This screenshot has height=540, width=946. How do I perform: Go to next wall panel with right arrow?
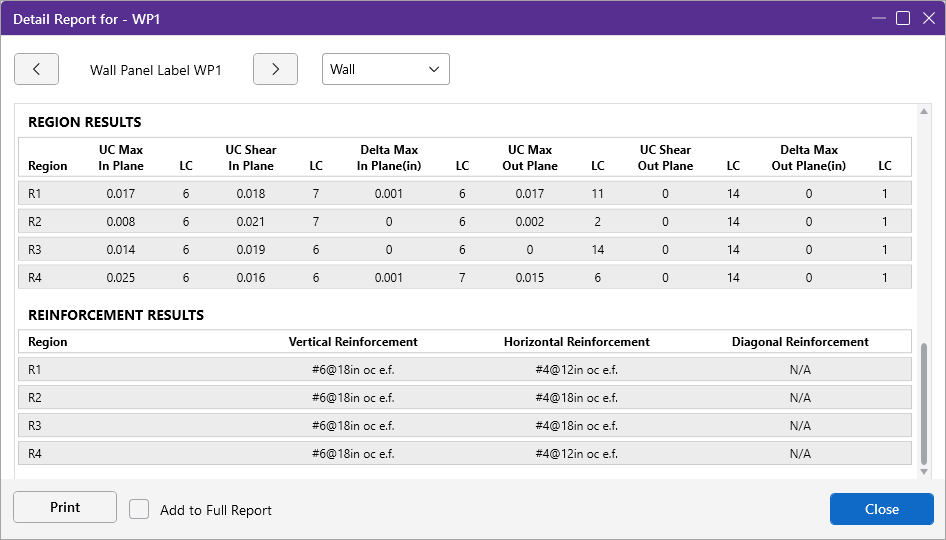click(275, 70)
